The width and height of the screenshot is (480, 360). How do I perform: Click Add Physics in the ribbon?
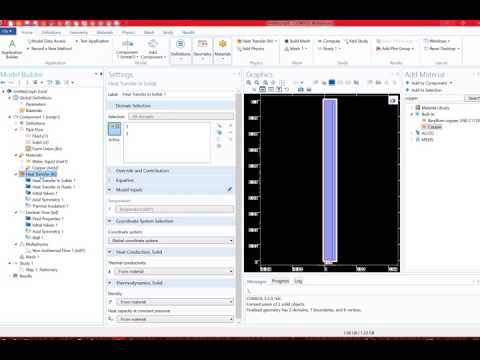[250, 49]
